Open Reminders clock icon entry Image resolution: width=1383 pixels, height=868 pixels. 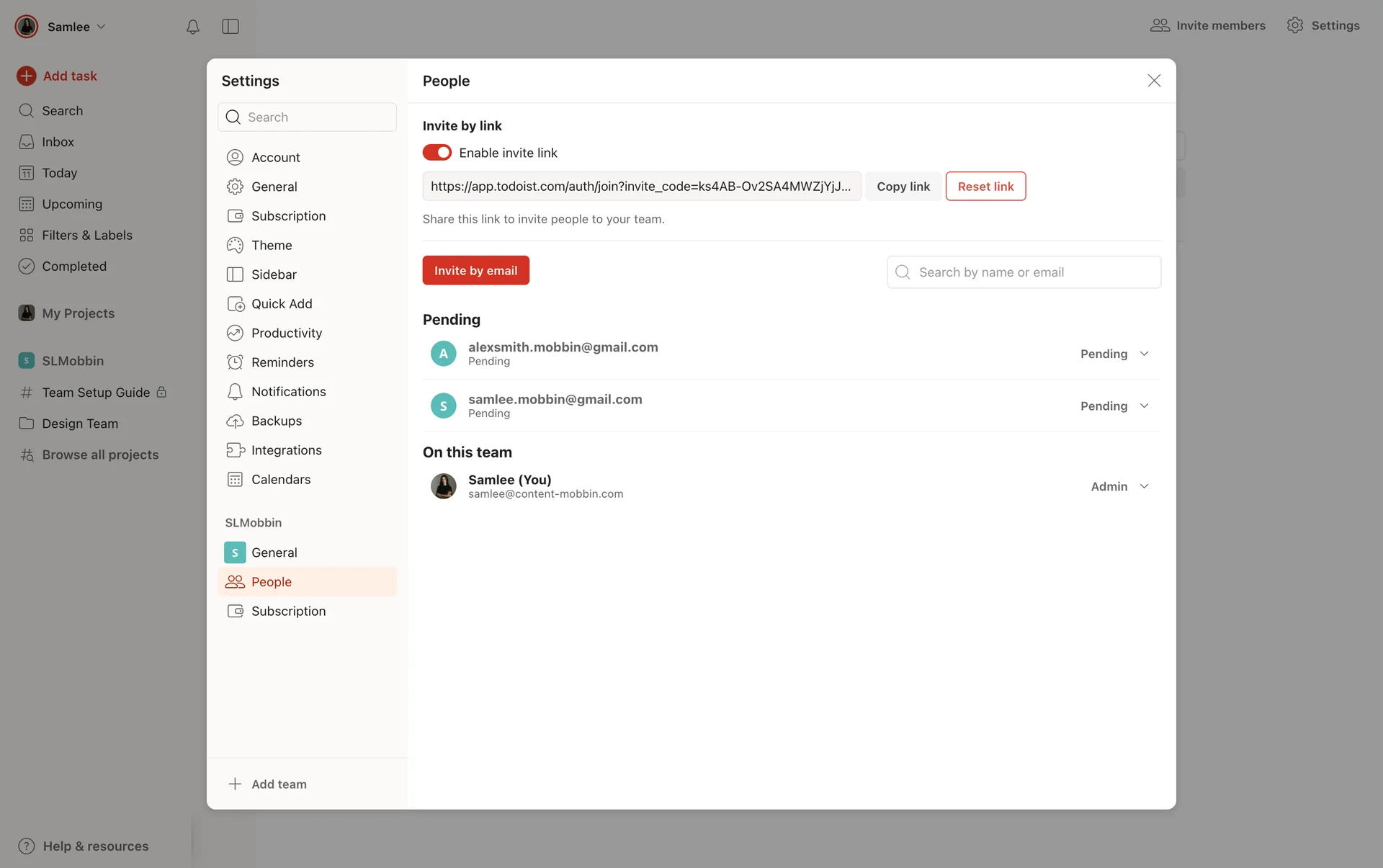[x=235, y=362]
